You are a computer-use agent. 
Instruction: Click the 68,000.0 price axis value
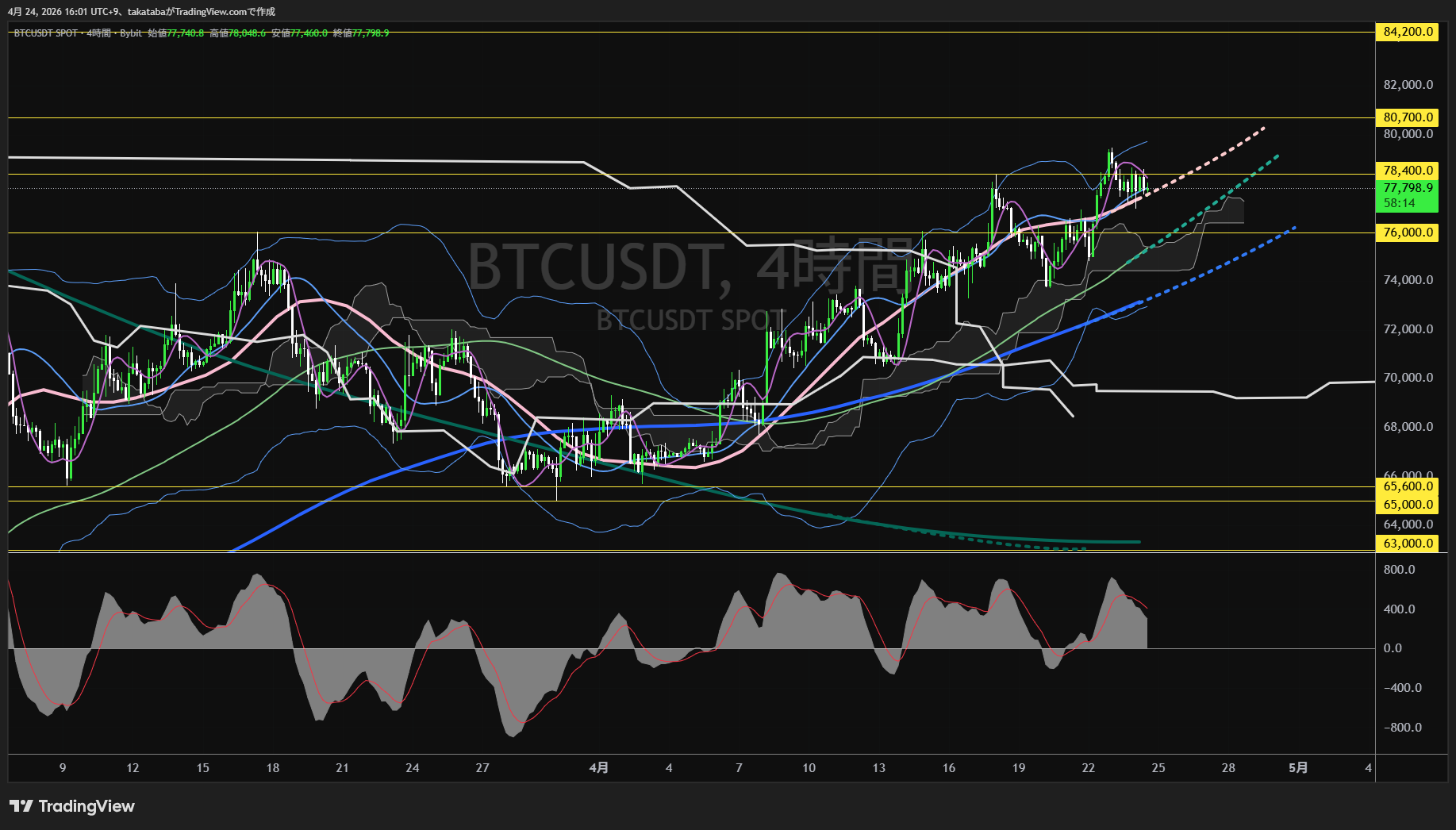pyautogui.click(x=1408, y=427)
